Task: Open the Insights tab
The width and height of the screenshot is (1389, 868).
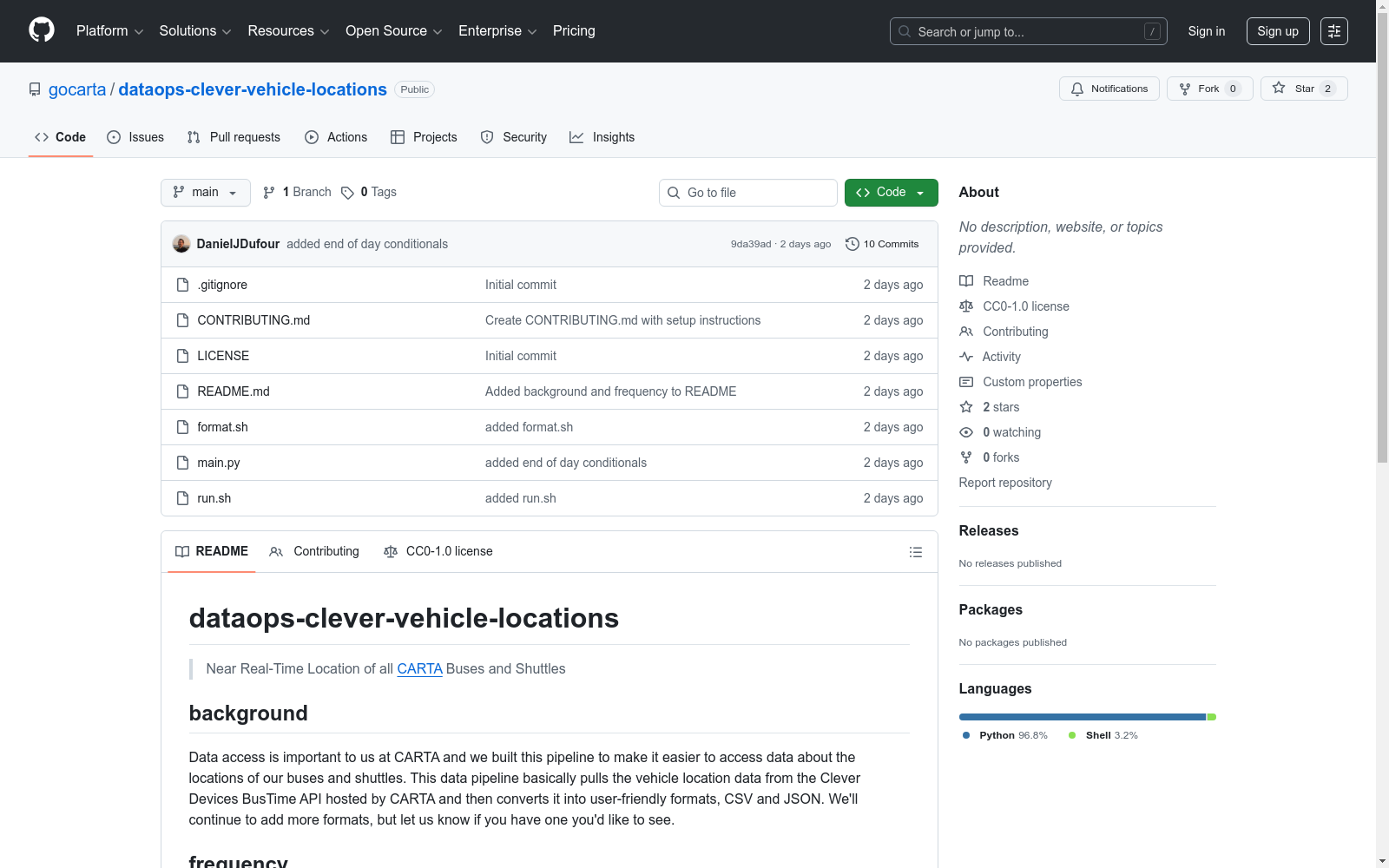Action: click(602, 137)
